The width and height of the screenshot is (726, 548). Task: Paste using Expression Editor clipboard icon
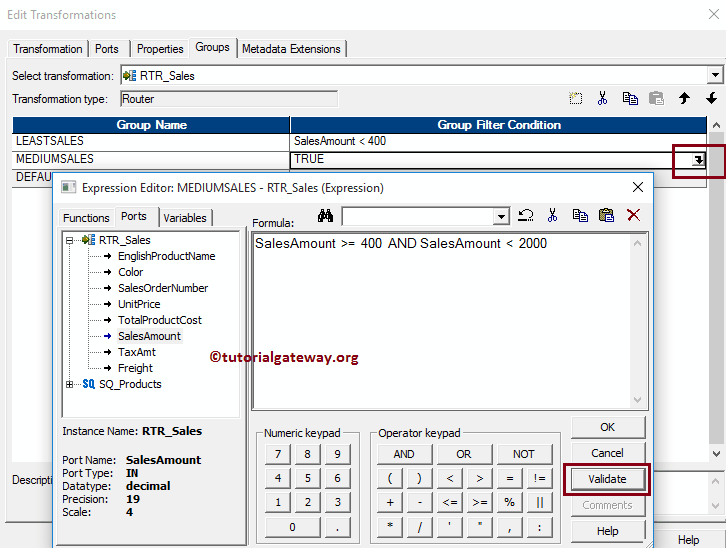coord(606,215)
